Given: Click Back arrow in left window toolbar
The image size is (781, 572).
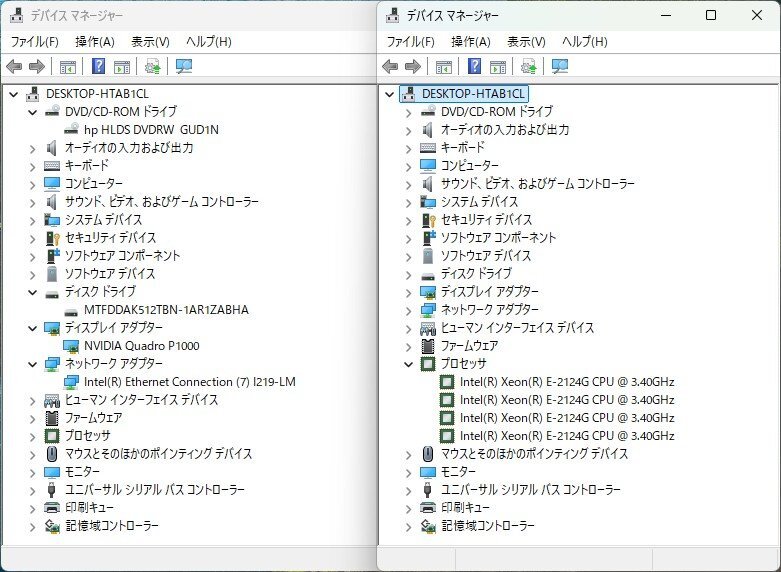Looking at the screenshot, I should 14,66.
